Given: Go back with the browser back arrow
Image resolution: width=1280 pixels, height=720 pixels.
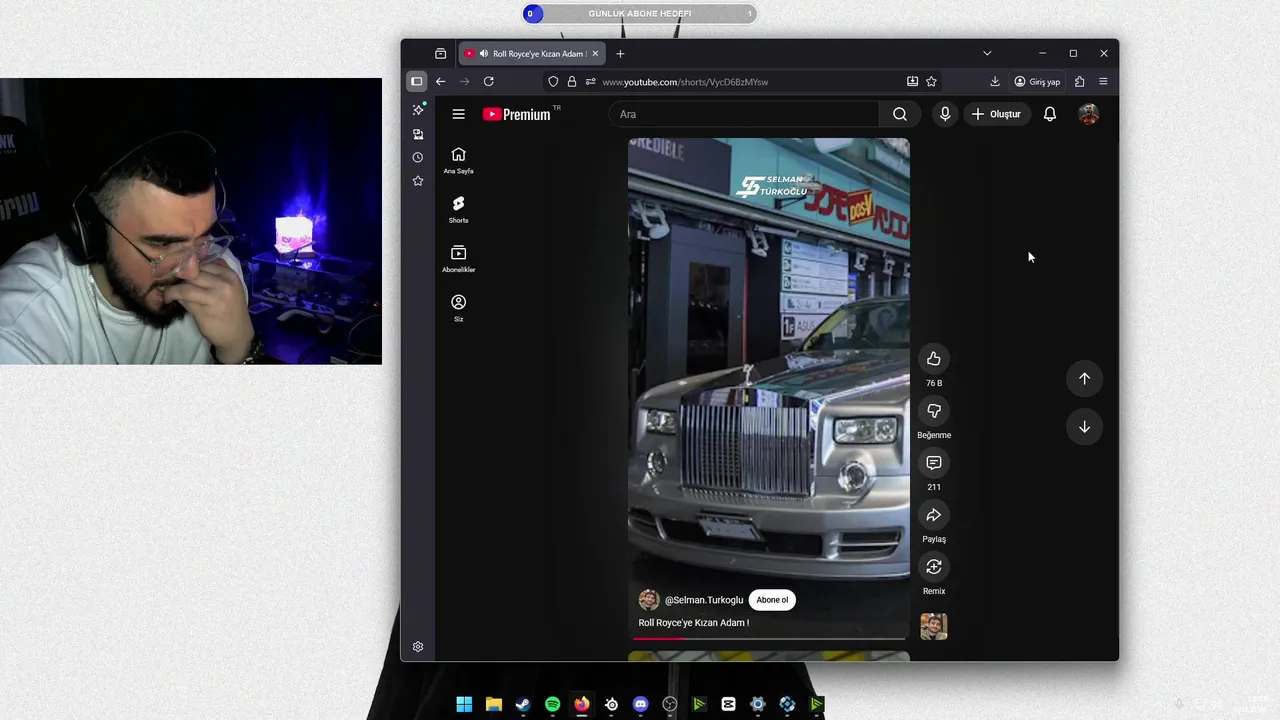Looking at the screenshot, I should [x=440, y=81].
